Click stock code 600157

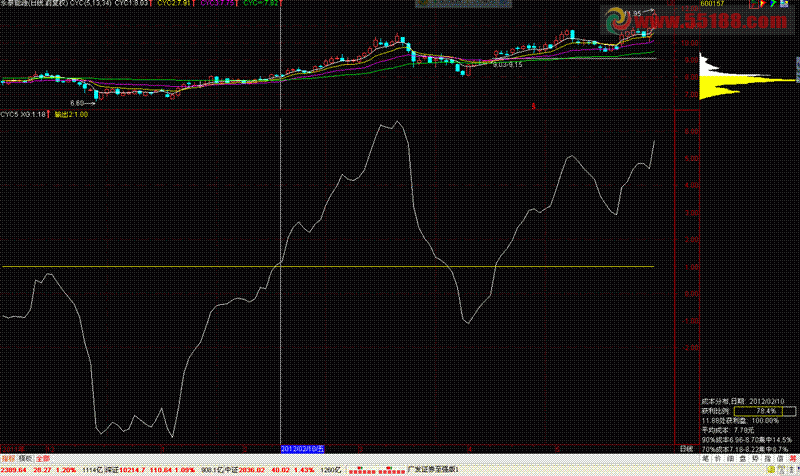tap(712, 4)
